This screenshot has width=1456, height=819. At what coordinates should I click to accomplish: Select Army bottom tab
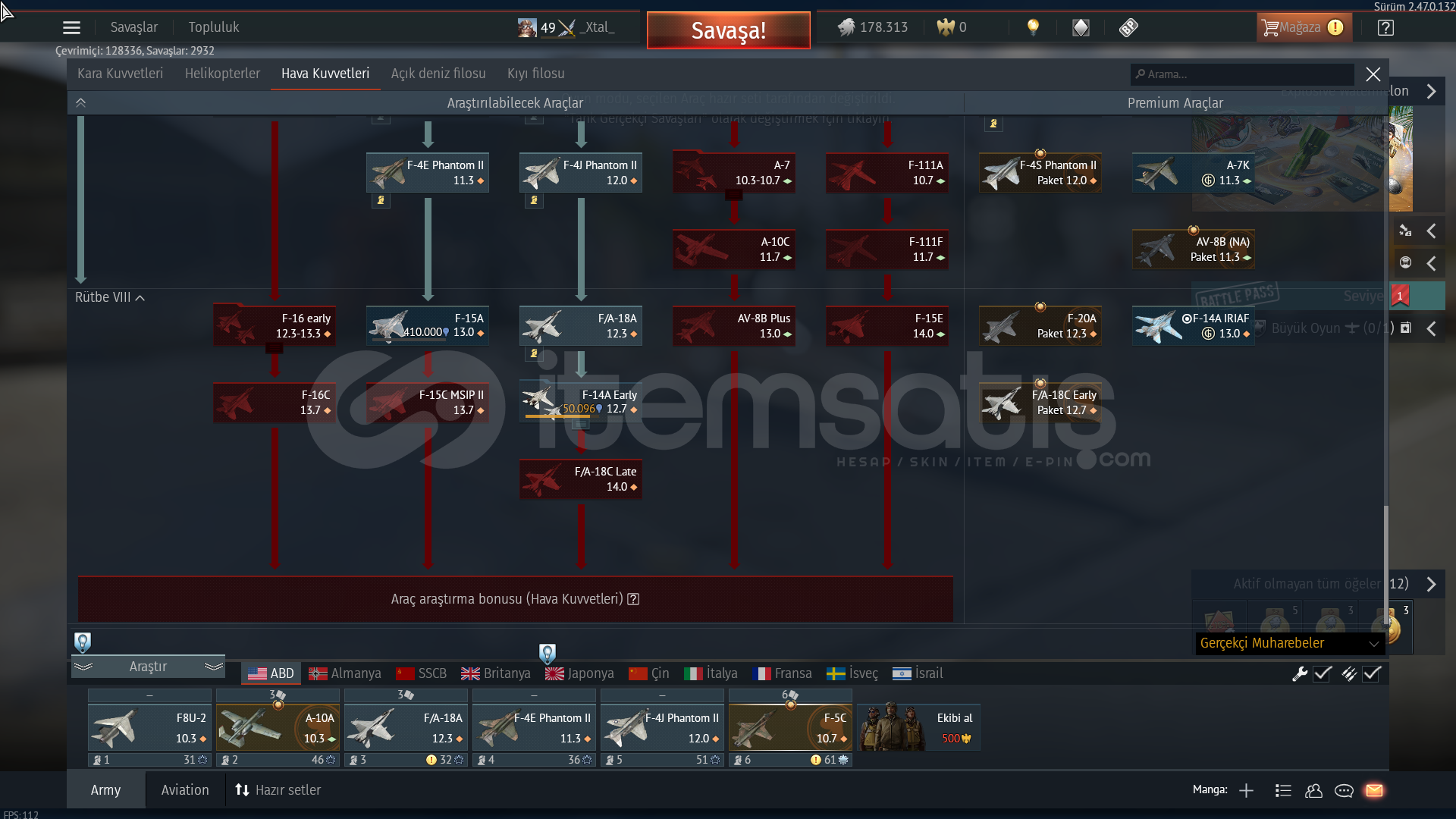click(105, 790)
